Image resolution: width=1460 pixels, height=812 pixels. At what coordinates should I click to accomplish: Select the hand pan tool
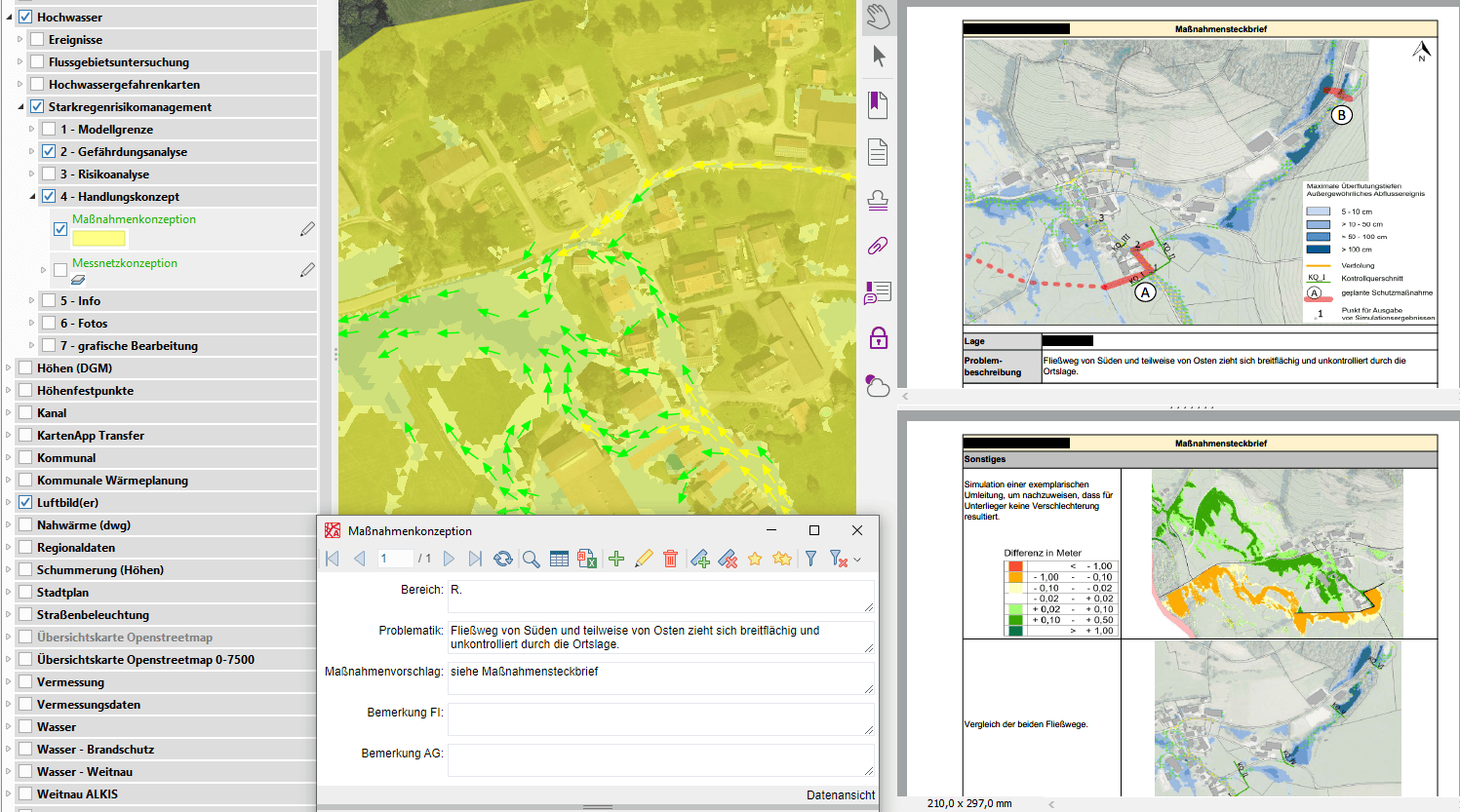coord(878,17)
